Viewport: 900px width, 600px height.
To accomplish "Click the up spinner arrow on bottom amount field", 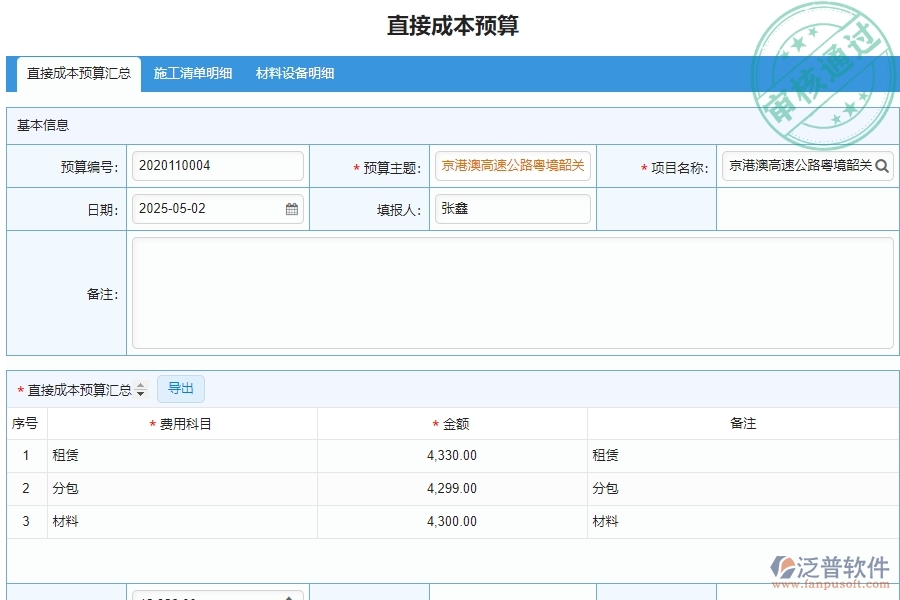I will tap(288, 597).
